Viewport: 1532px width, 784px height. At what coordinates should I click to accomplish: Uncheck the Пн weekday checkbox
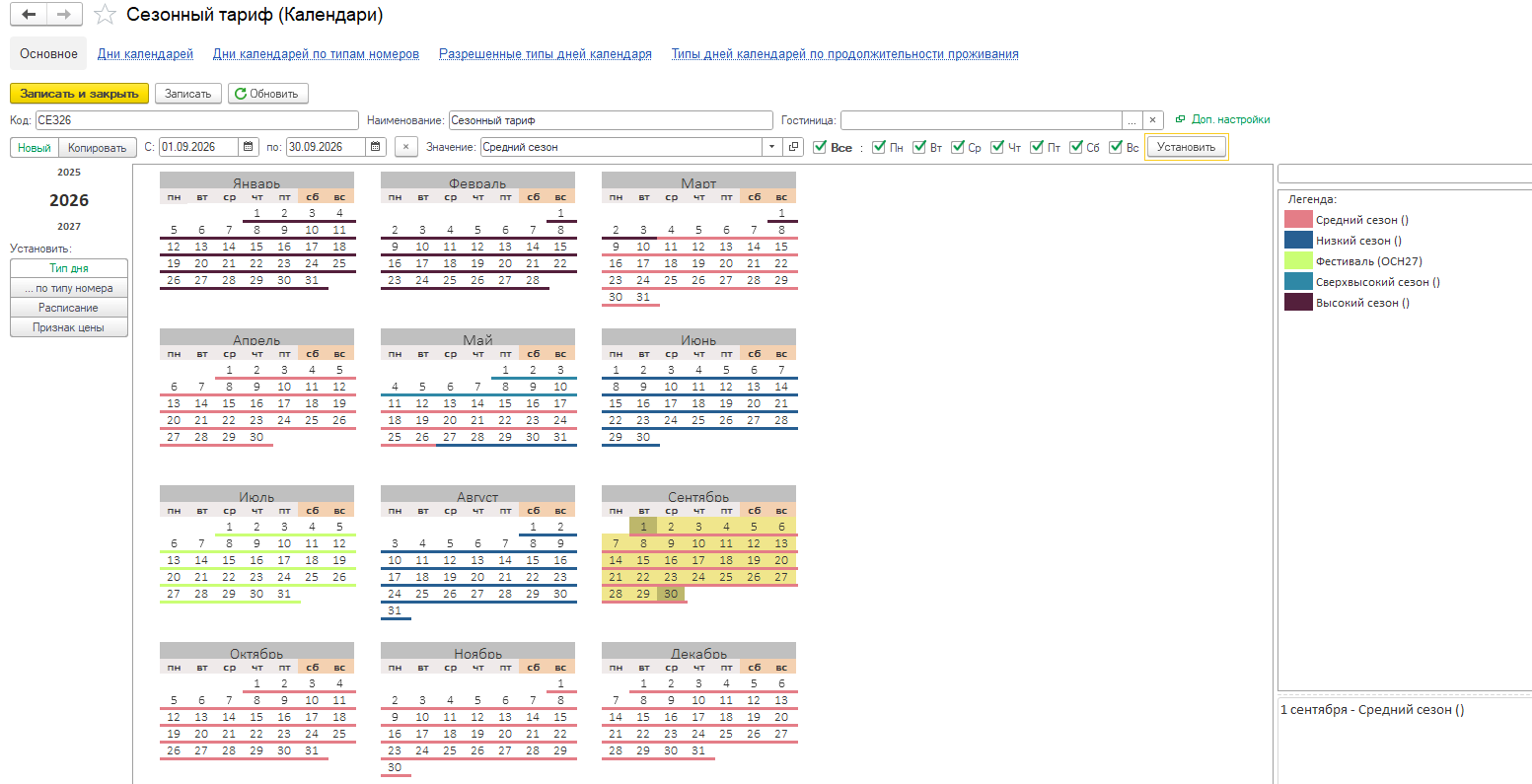coord(879,147)
